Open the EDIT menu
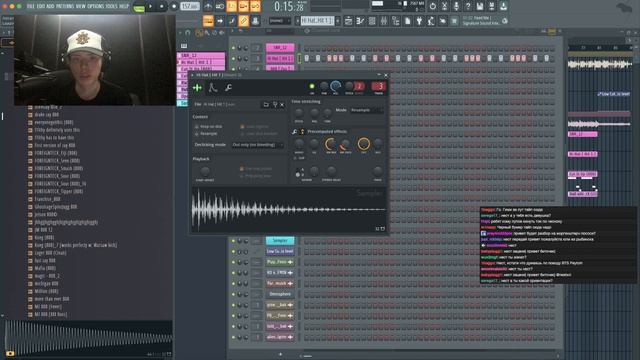This screenshot has width=640, height=360. (40, 6)
